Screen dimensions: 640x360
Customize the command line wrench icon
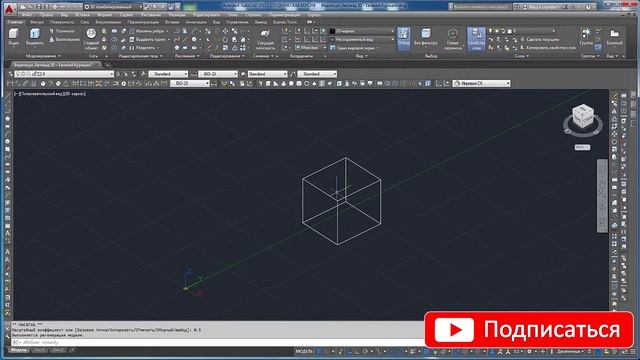pos(7,337)
